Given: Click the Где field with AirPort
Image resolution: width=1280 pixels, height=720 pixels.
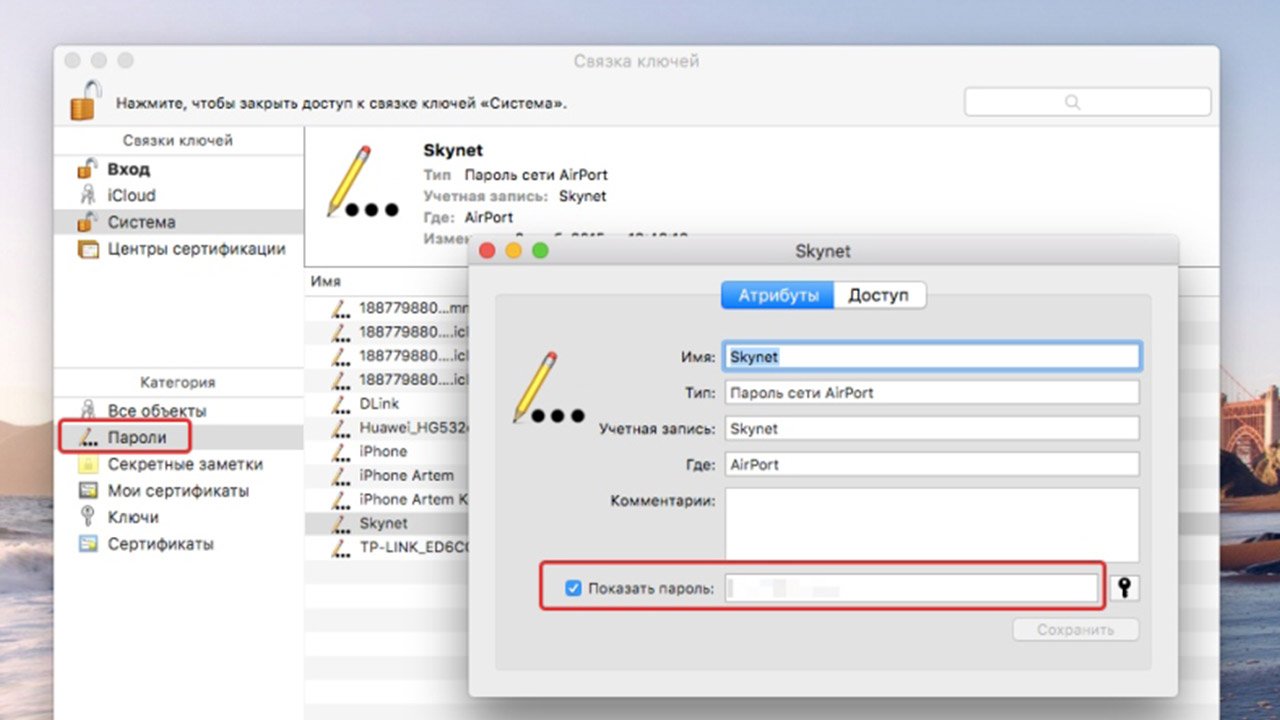Looking at the screenshot, I should 932,465.
